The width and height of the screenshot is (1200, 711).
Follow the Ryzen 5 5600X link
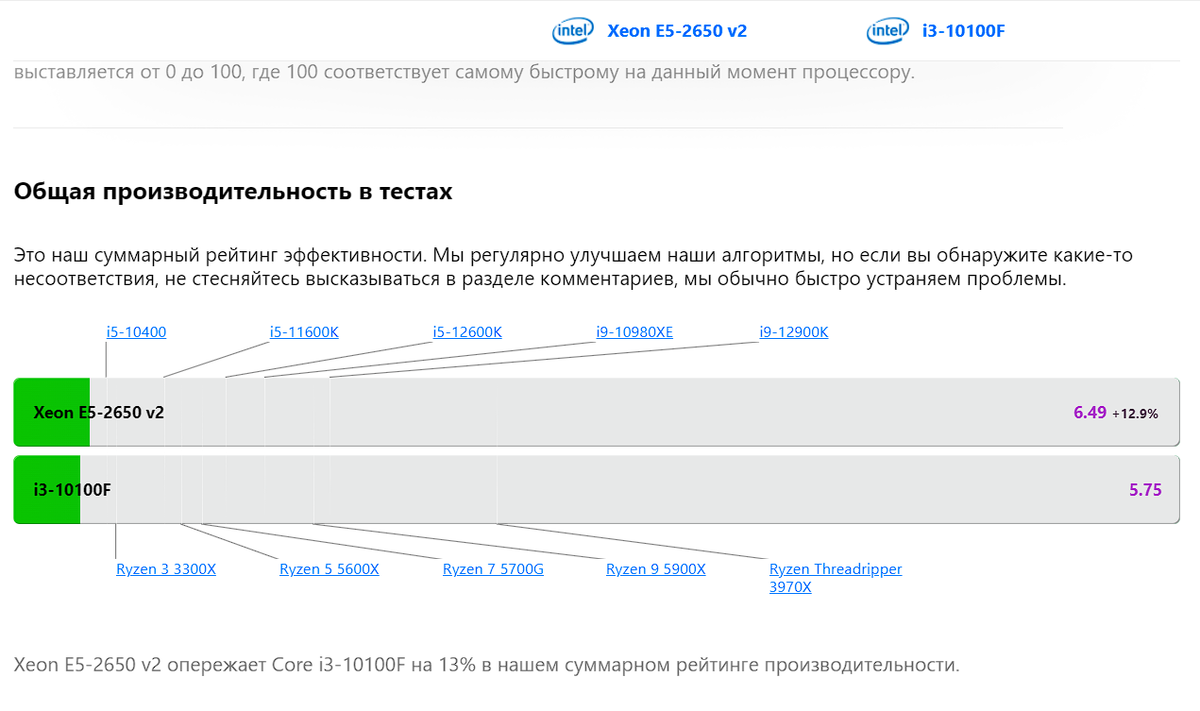(329, 569)
